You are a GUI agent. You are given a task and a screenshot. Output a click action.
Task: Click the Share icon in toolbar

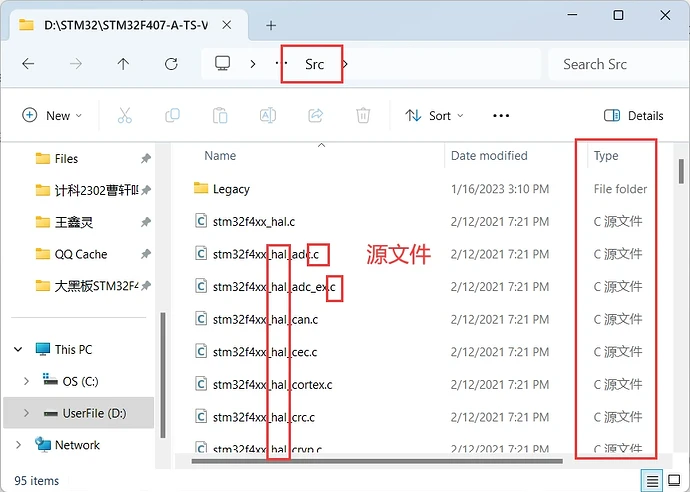pyautogui.click(x=316, y=115)
